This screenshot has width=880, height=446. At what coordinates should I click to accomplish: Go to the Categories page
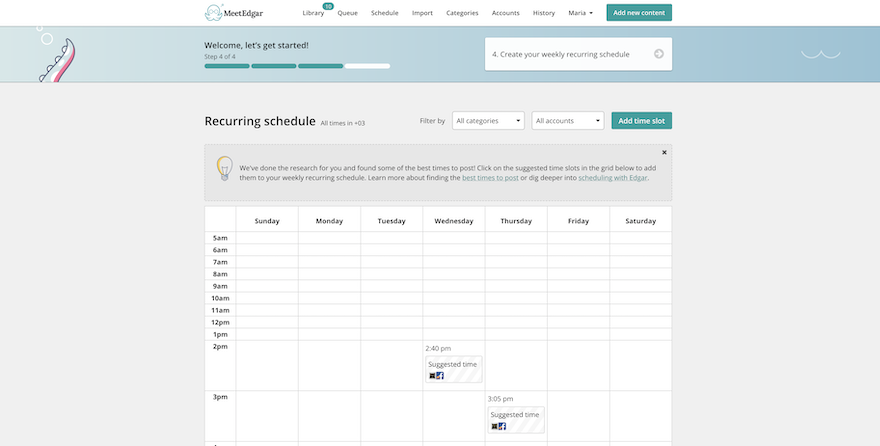point(462,13)
